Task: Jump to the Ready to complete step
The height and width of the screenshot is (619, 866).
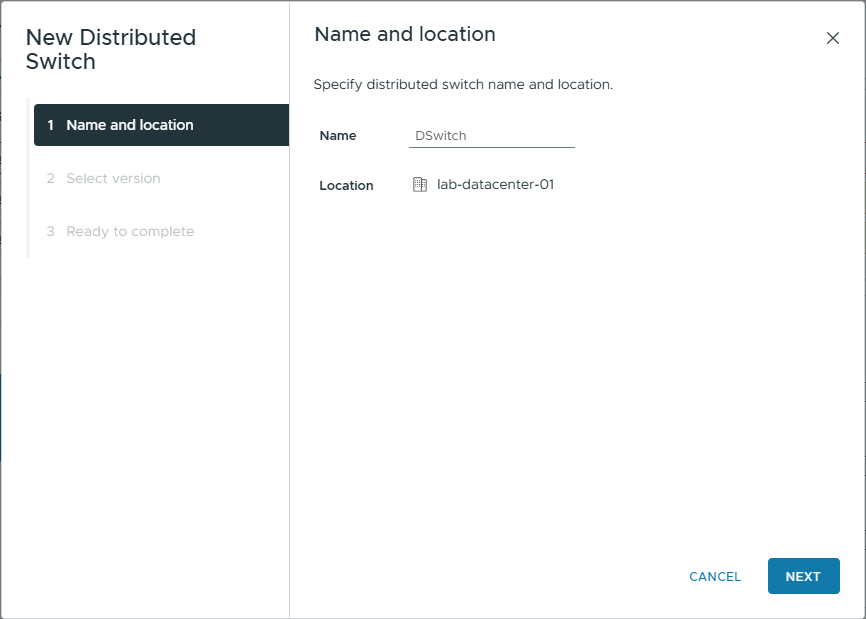Action: (130, 231)
